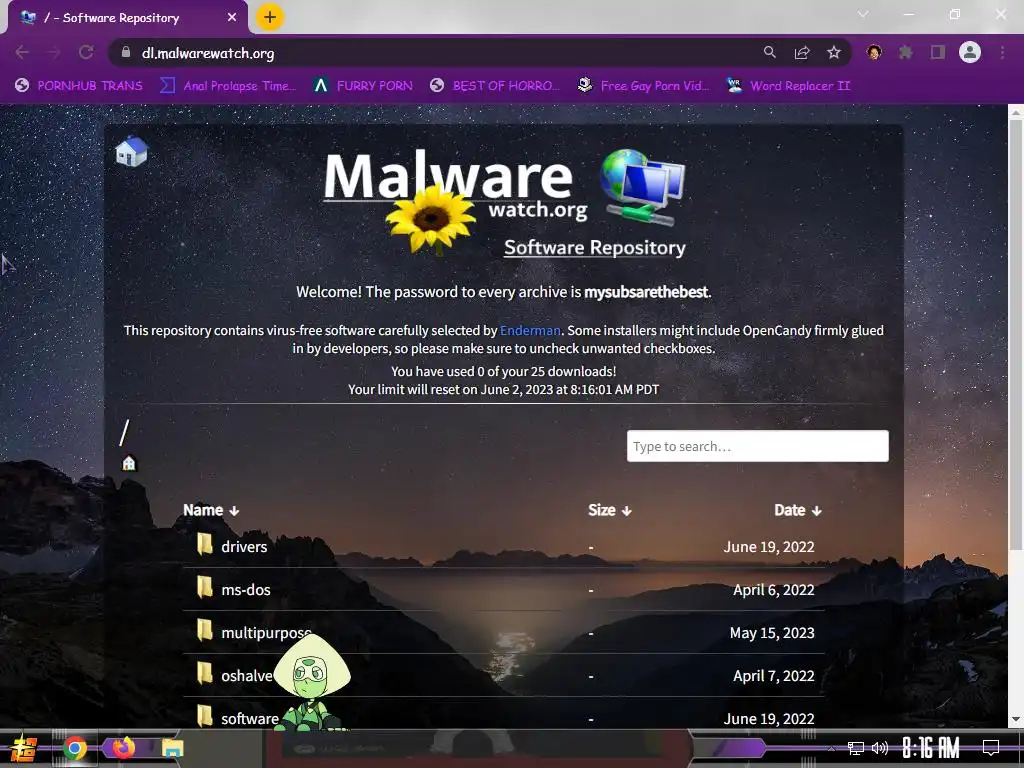This screenshot has height=768, width=1024.
Task: Click the volume speaker tray icon
Action: [880, 748]
